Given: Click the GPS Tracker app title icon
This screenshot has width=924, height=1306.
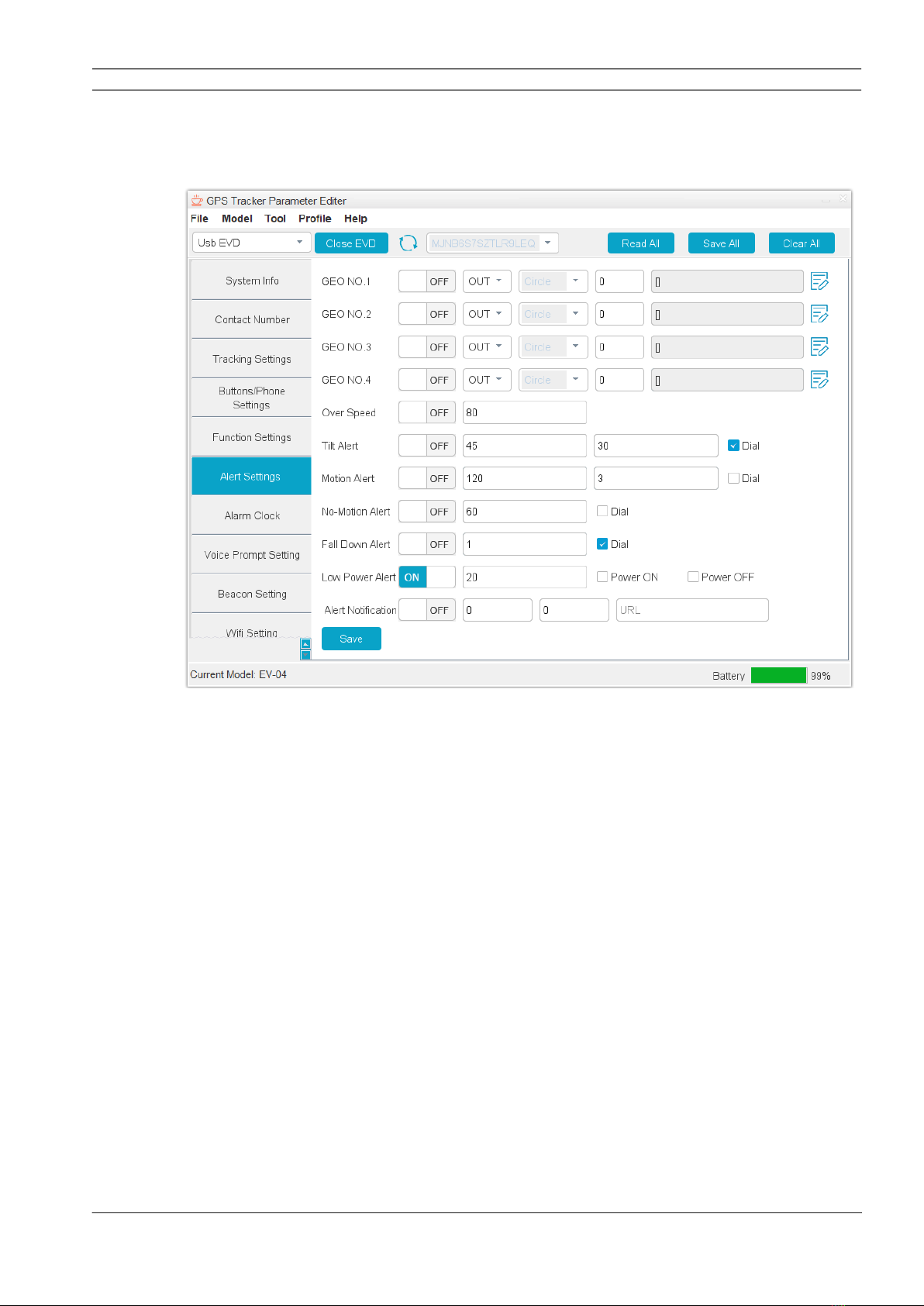Looking at the screenshot, I should tap(197, 201).
